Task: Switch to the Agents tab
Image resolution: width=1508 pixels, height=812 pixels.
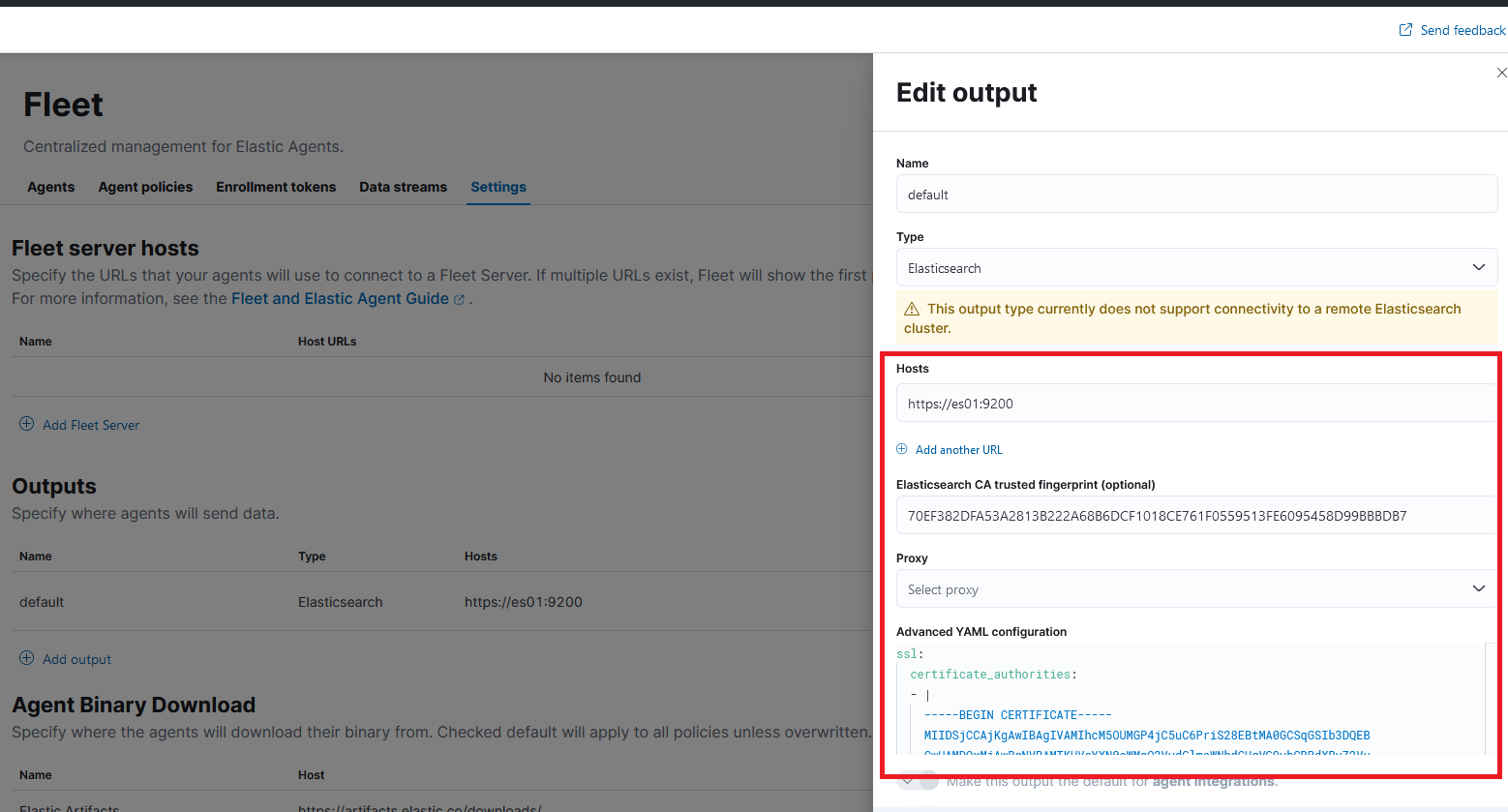Action: tap(50, 187)
